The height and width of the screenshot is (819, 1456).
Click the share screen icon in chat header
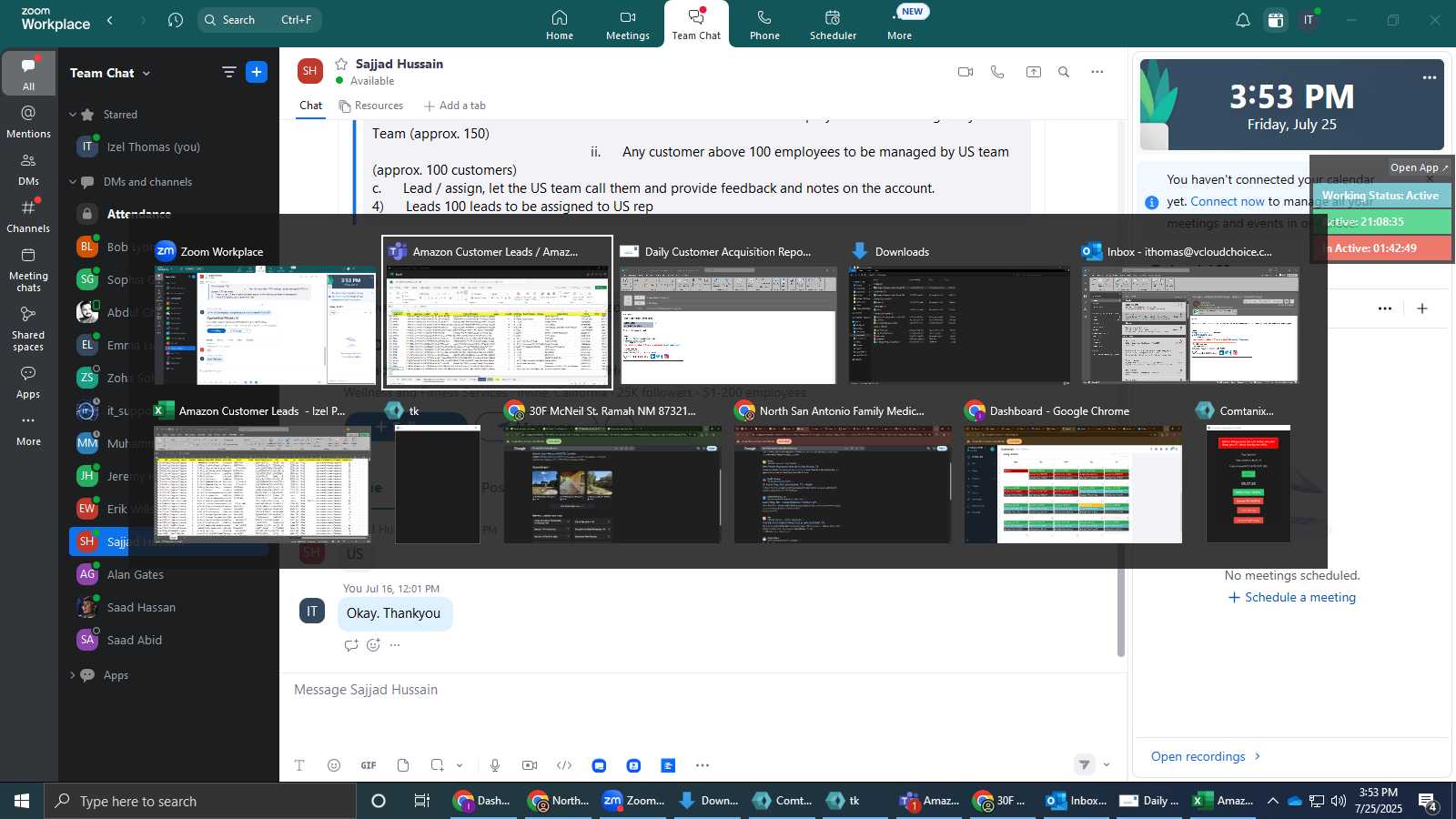[1034, 72]
